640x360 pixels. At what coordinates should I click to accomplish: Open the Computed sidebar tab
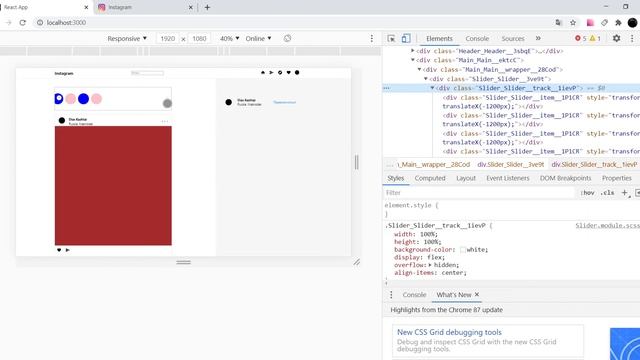tap(430, 178)
